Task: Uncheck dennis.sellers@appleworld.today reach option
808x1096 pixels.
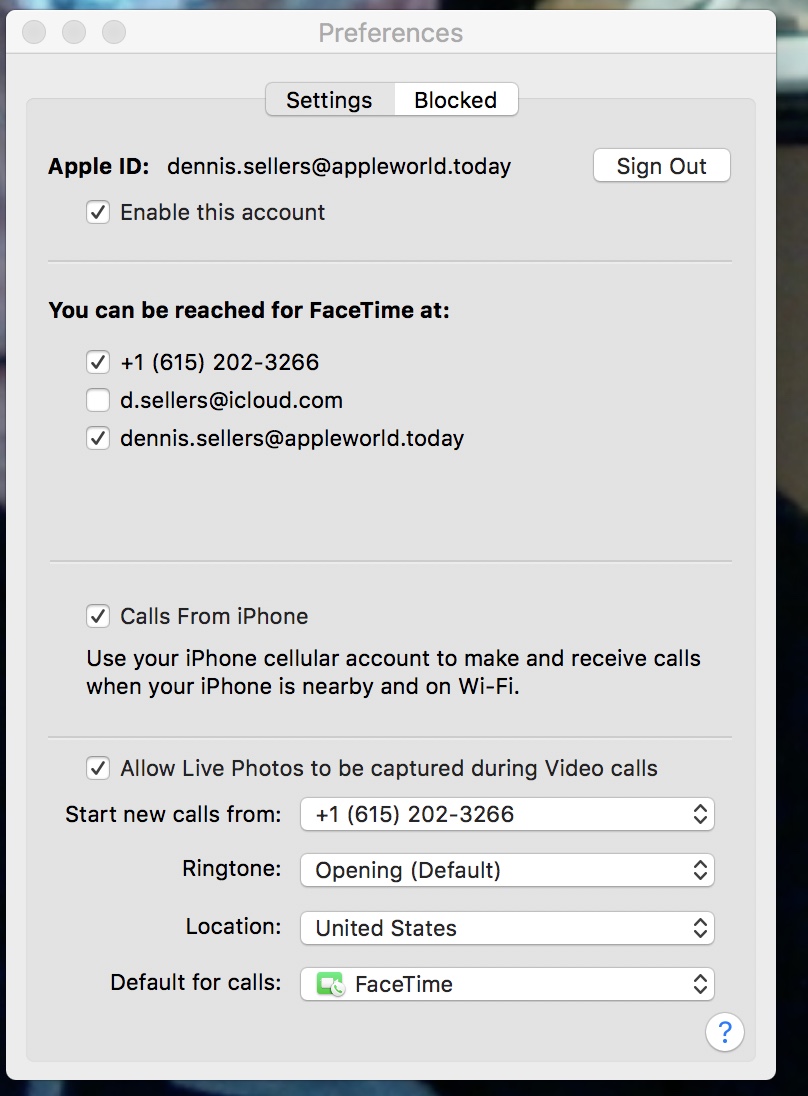Action: pos(98,438)
